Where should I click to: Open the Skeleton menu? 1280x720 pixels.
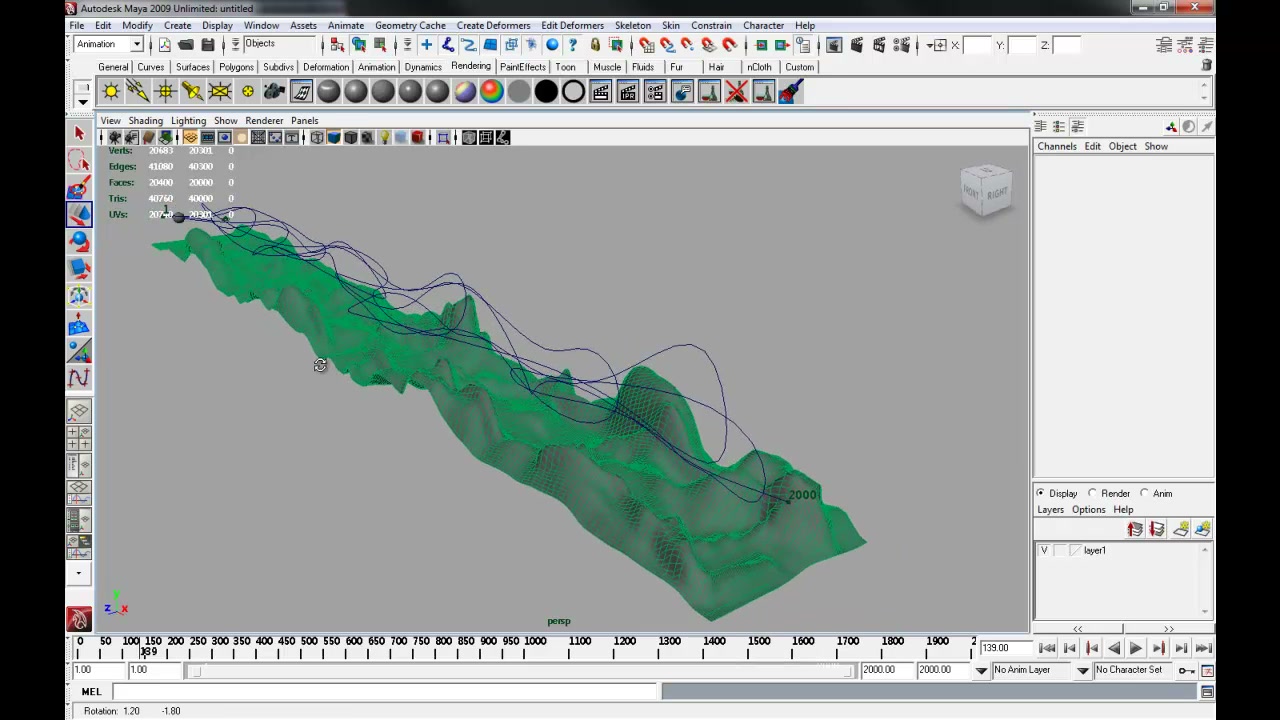coord(632,25)
